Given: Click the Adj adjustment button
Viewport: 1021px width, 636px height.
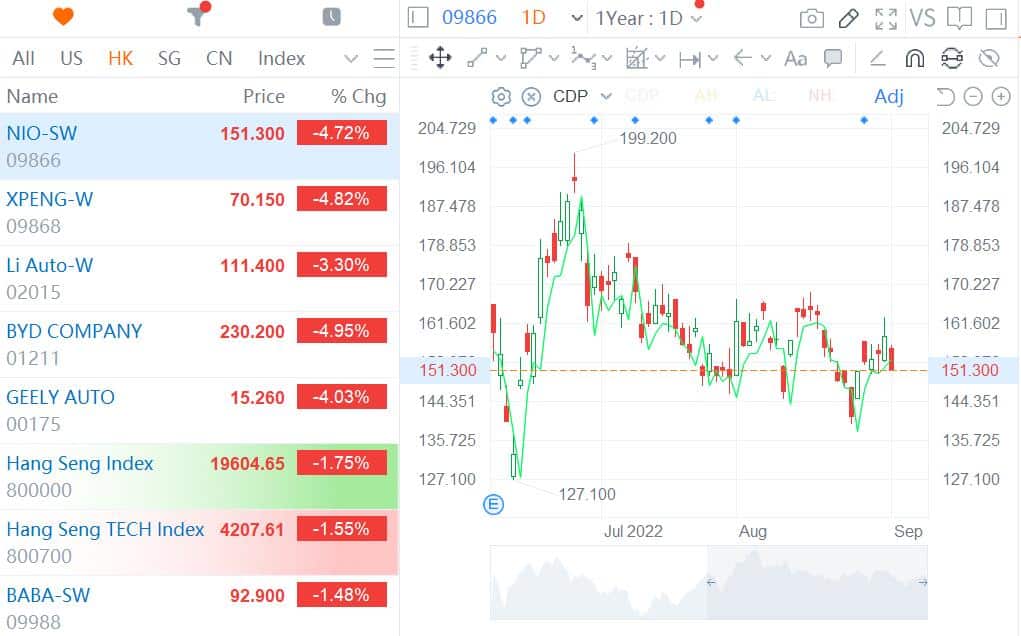Looking at the screenshot, I should (888, 96).
